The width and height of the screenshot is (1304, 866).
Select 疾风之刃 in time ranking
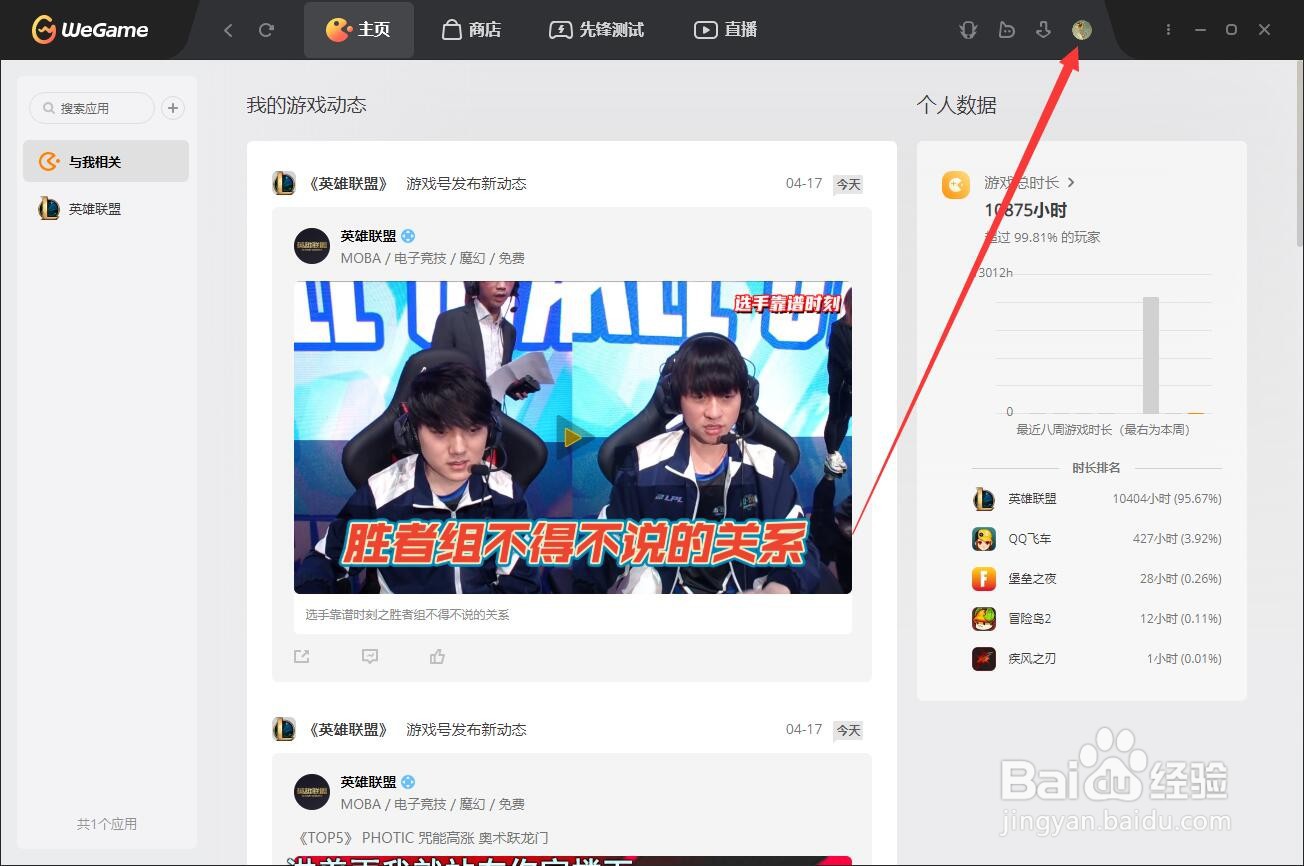(1097, 658)
